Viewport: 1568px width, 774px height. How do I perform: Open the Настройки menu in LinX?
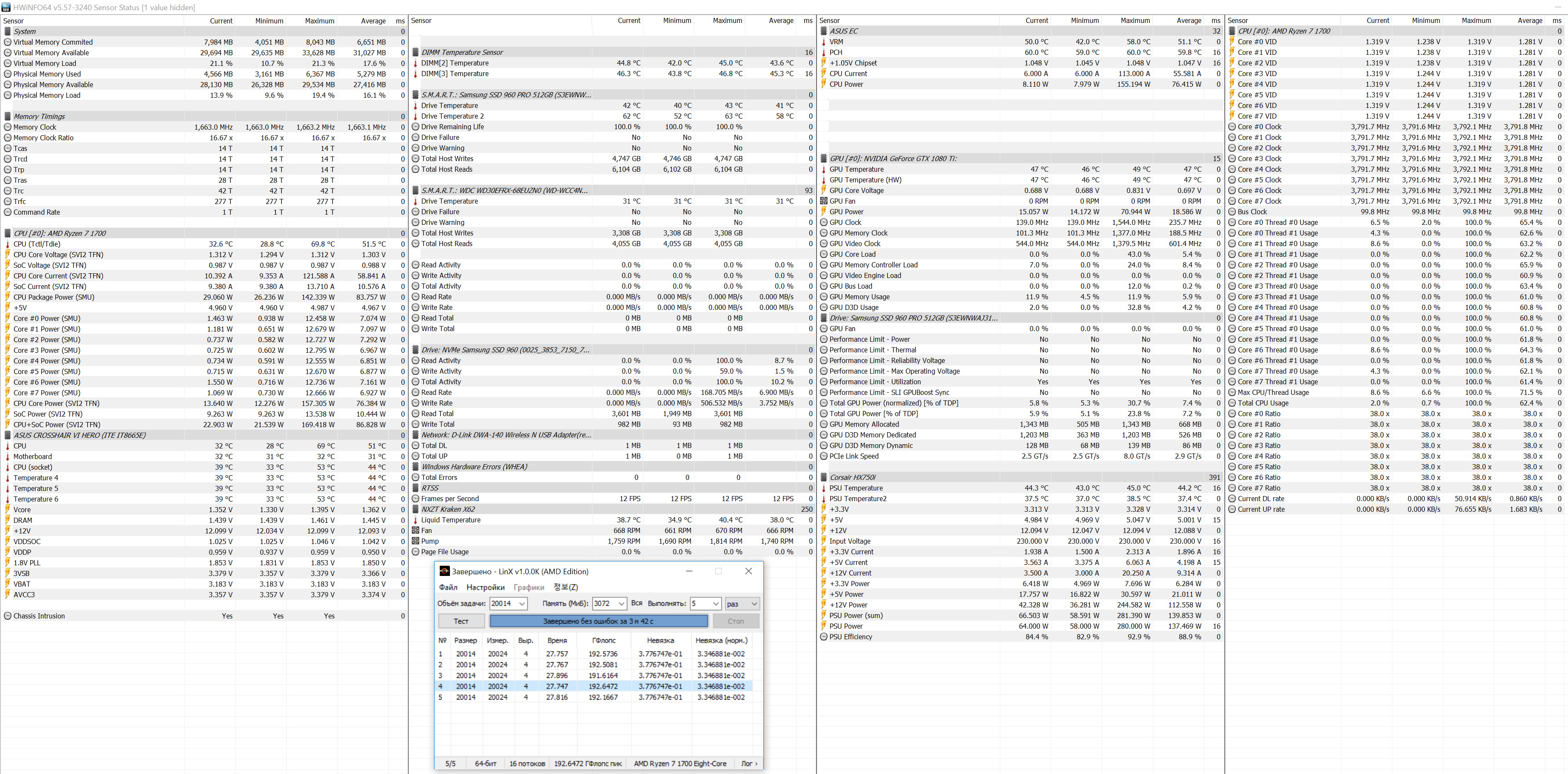[485, 587]
